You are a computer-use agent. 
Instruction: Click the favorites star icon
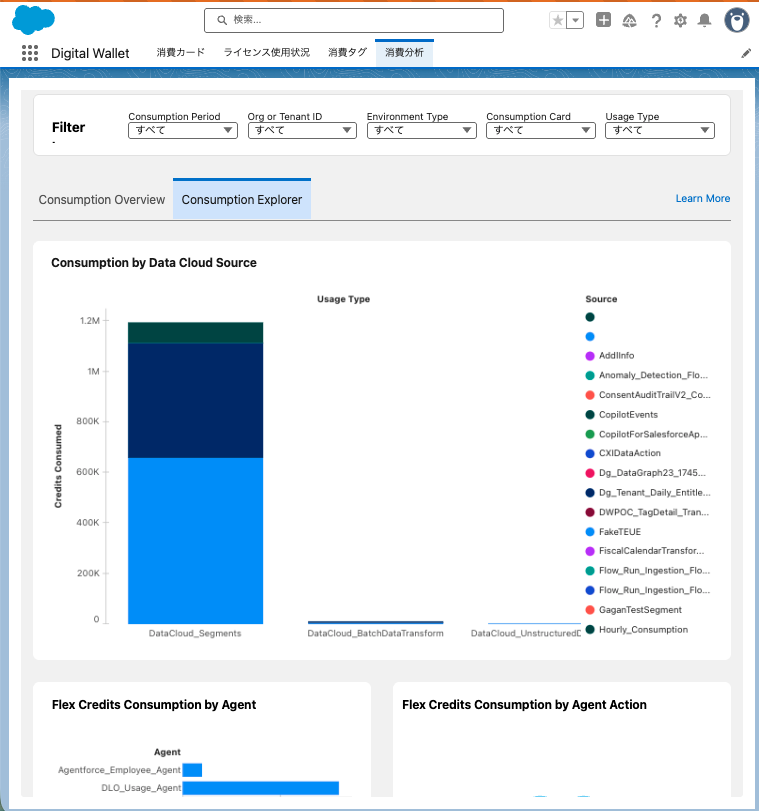[x=558, y=20]
